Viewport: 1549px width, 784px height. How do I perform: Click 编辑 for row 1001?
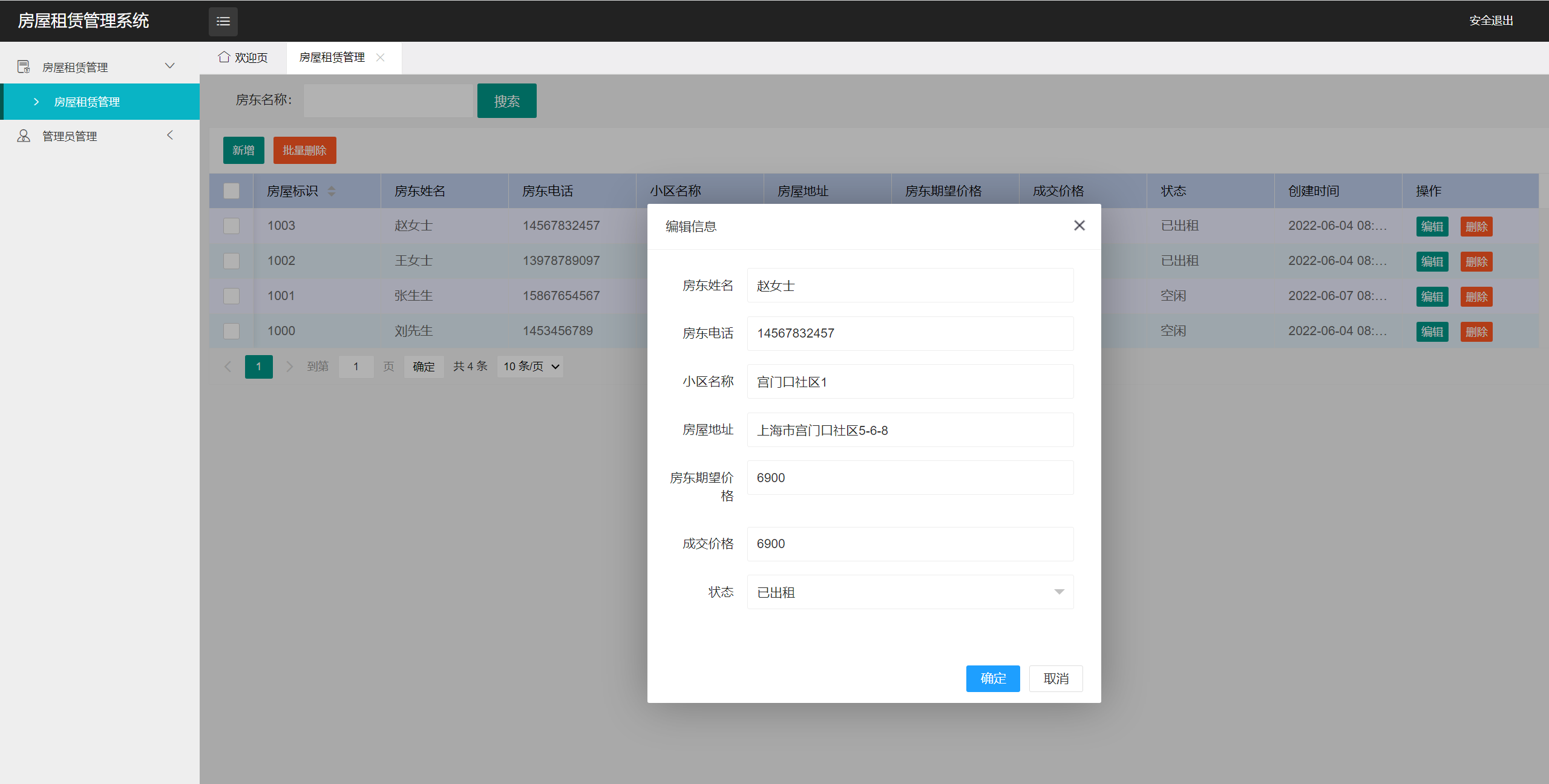(x=1432, y=297)
